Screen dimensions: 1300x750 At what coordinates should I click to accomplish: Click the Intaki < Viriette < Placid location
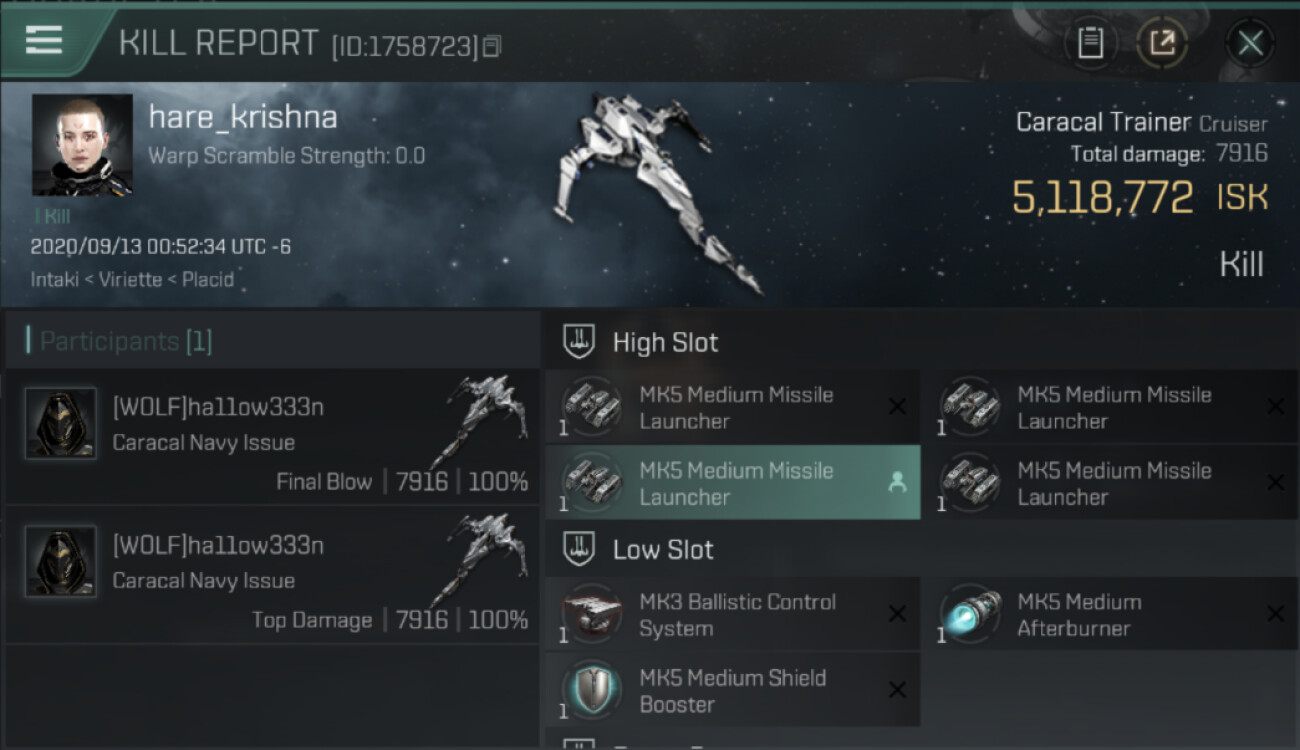point(132,280)
